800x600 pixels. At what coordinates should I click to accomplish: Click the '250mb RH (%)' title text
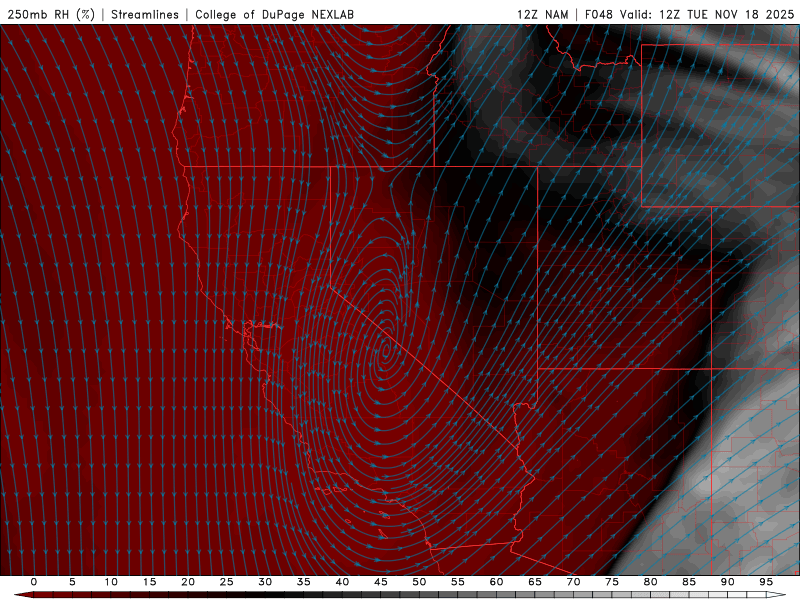click(51, 14)
